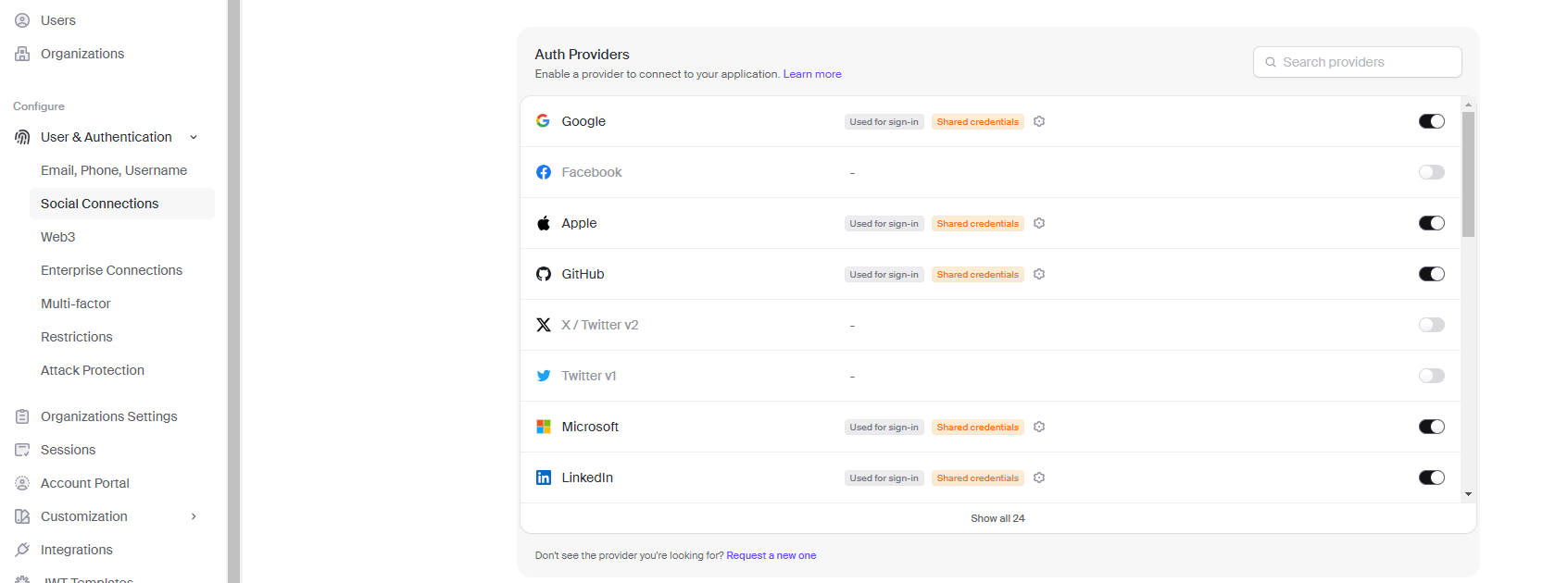Viewport: 1568px width, 583px height.
Task: Open the Web3 settings
Action: tap(58, 237)
